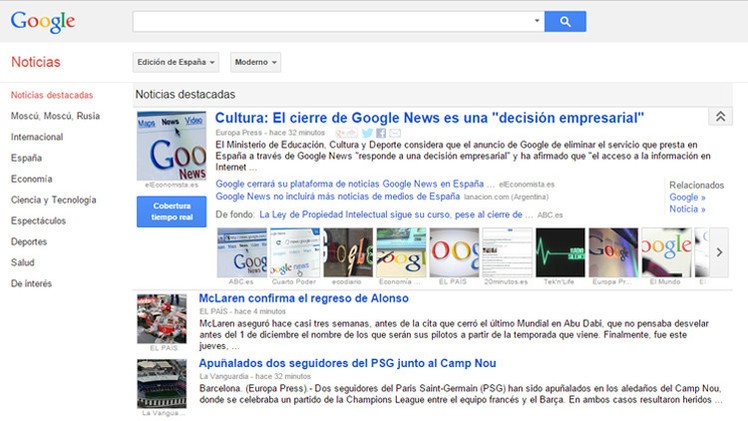Click 'EL PAÍS - hace 4 minutos' source text
Screen dimensions: 748x421
coord(242,311)
